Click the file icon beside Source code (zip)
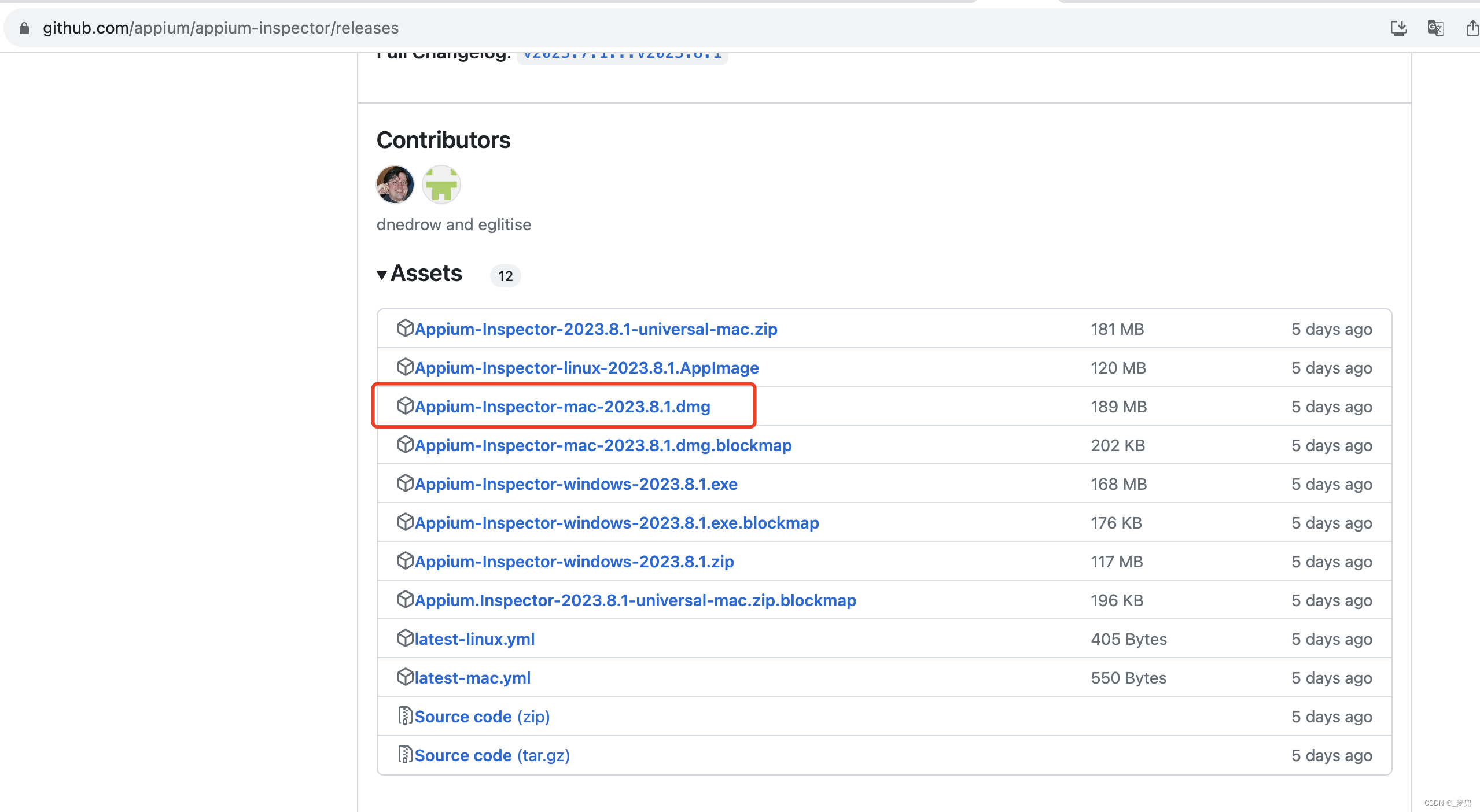This screenshot has width=1480, height=812. tap(406, 716)
